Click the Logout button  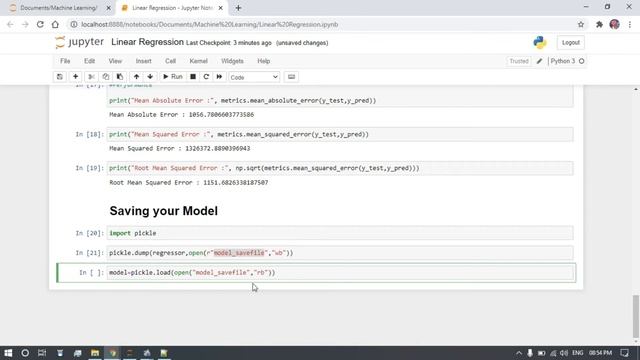coord(571,42)
